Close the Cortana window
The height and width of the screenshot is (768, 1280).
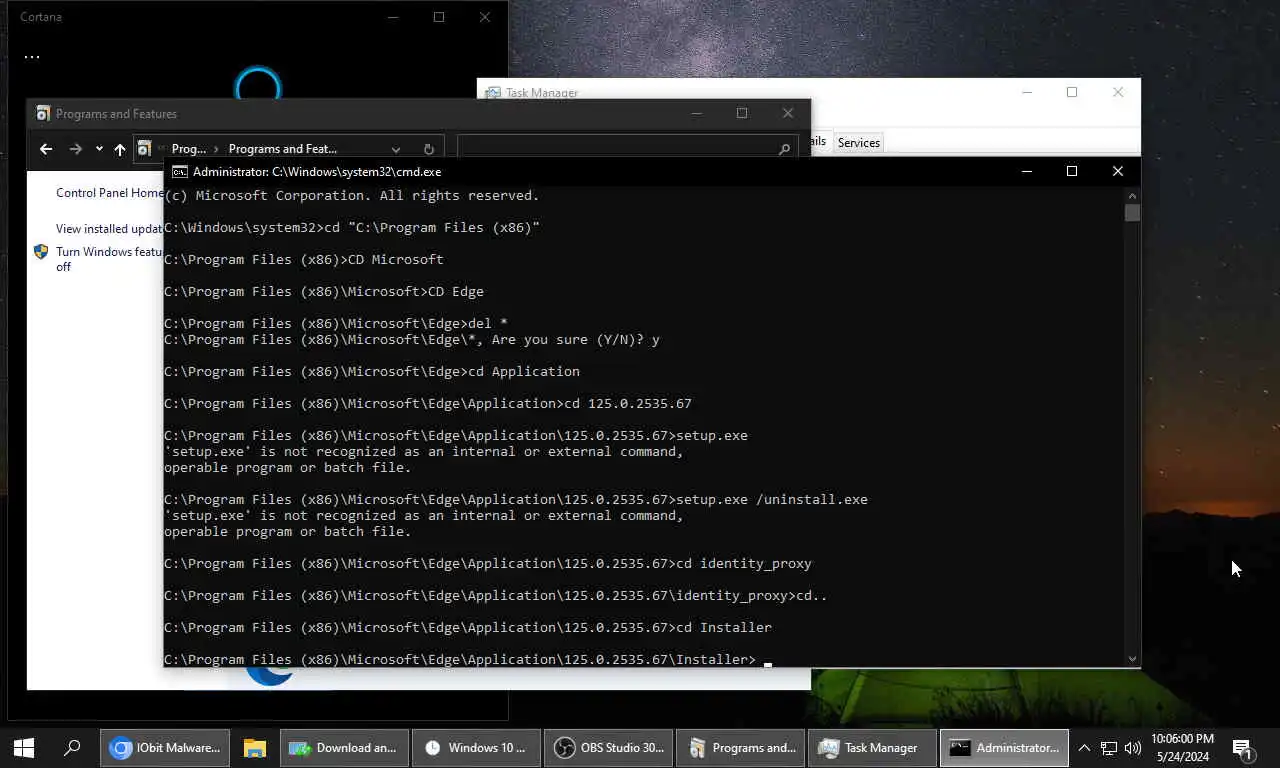point(485,17)
